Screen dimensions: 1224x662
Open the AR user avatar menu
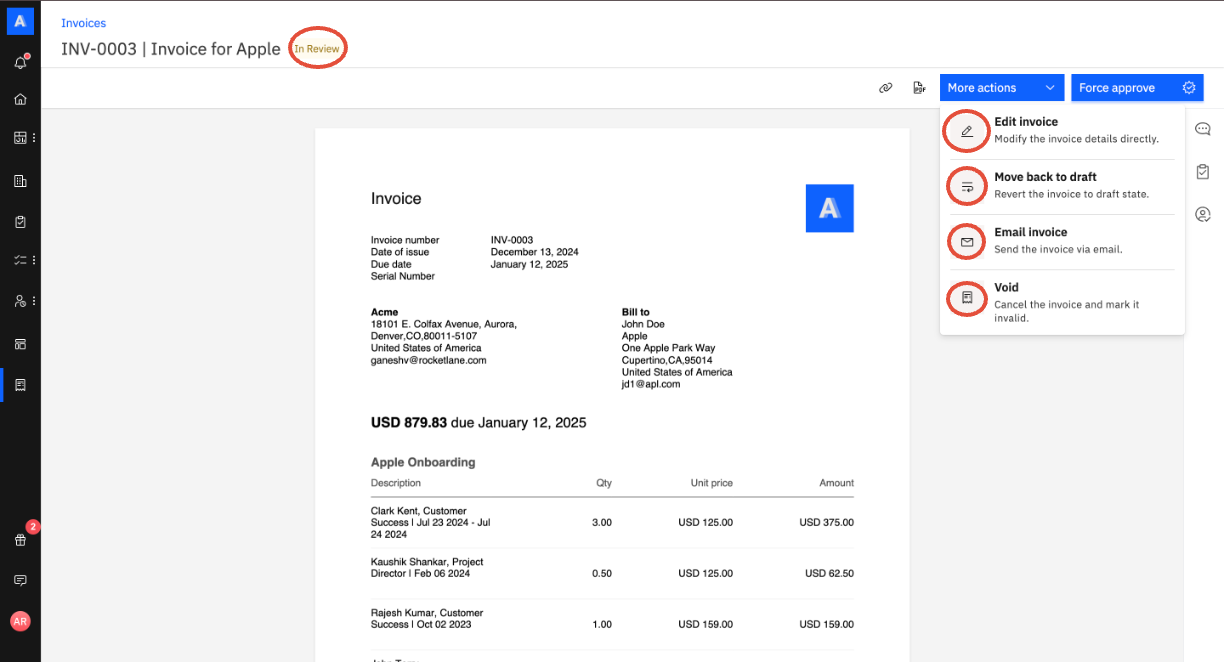point(20,621)
